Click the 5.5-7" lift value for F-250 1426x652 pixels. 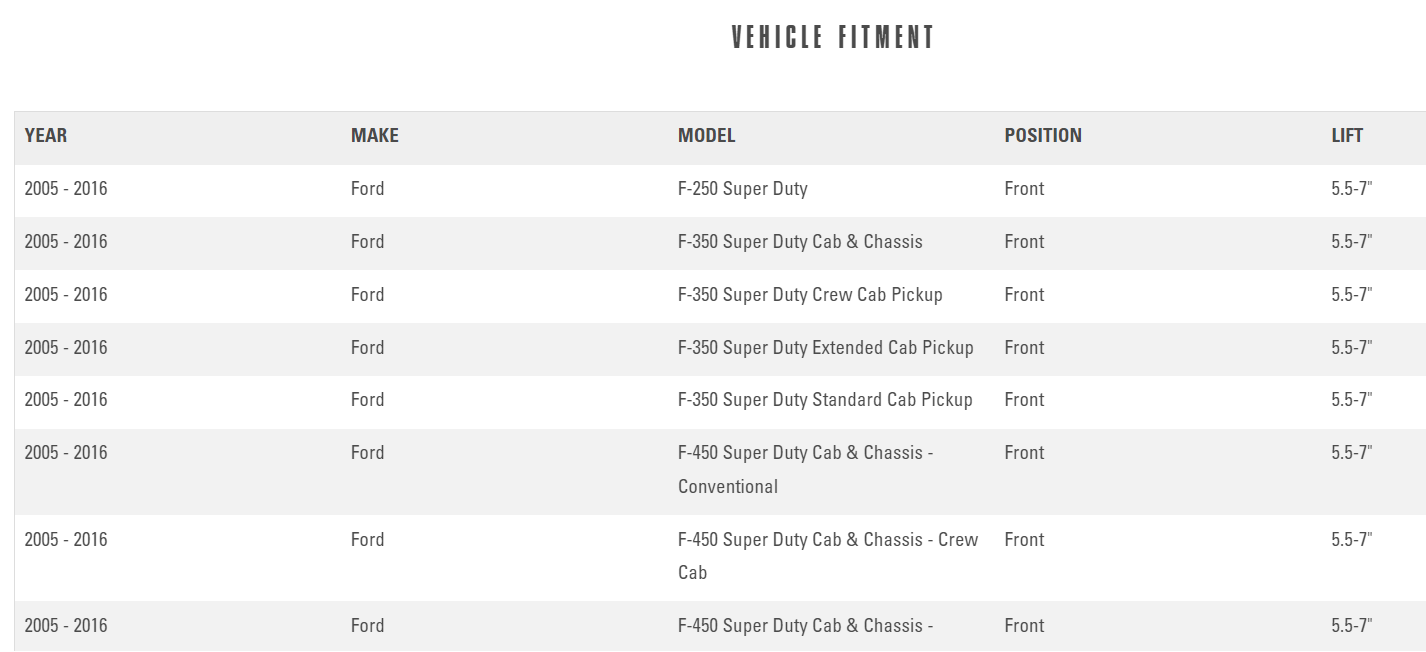[1351, 189]
